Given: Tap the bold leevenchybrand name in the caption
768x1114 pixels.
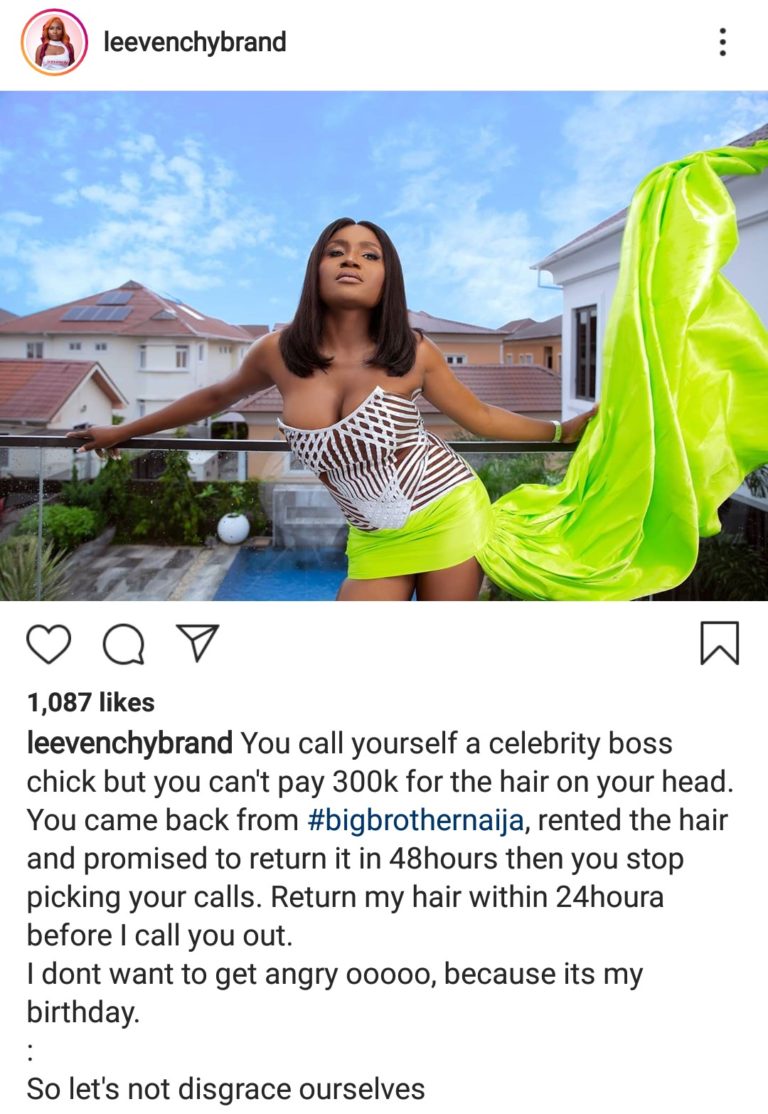Looking at the screenshot, I should coord(129,743).
